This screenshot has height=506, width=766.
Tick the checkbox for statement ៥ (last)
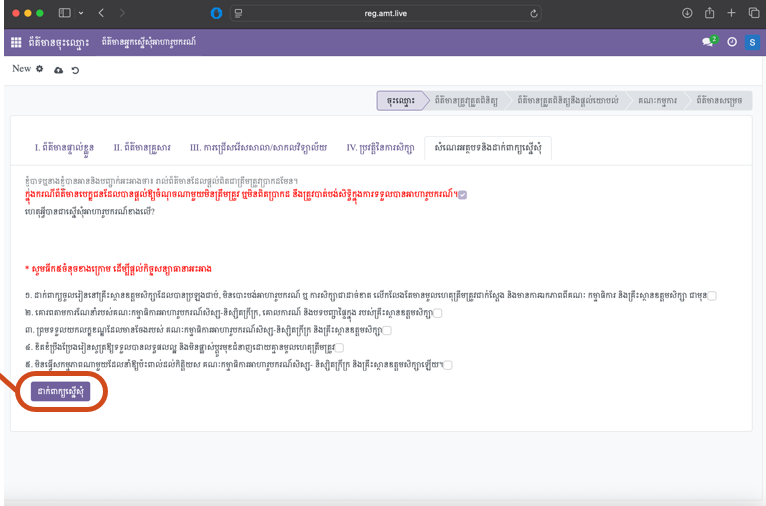click(x=420, y=365)
